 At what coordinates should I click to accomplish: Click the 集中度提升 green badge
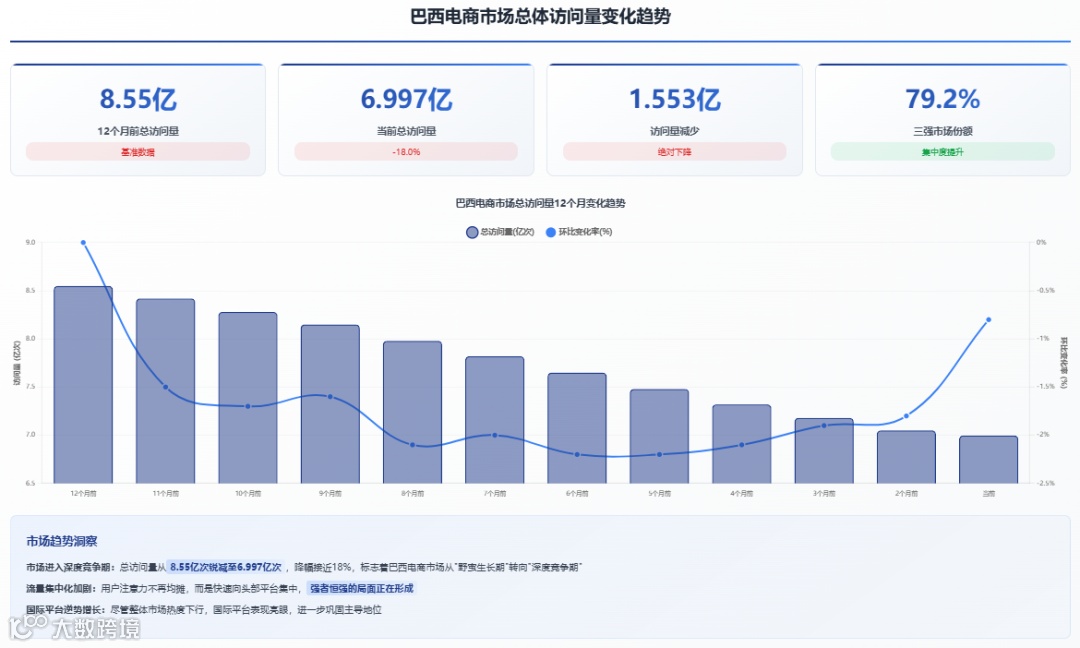(943, 151)
